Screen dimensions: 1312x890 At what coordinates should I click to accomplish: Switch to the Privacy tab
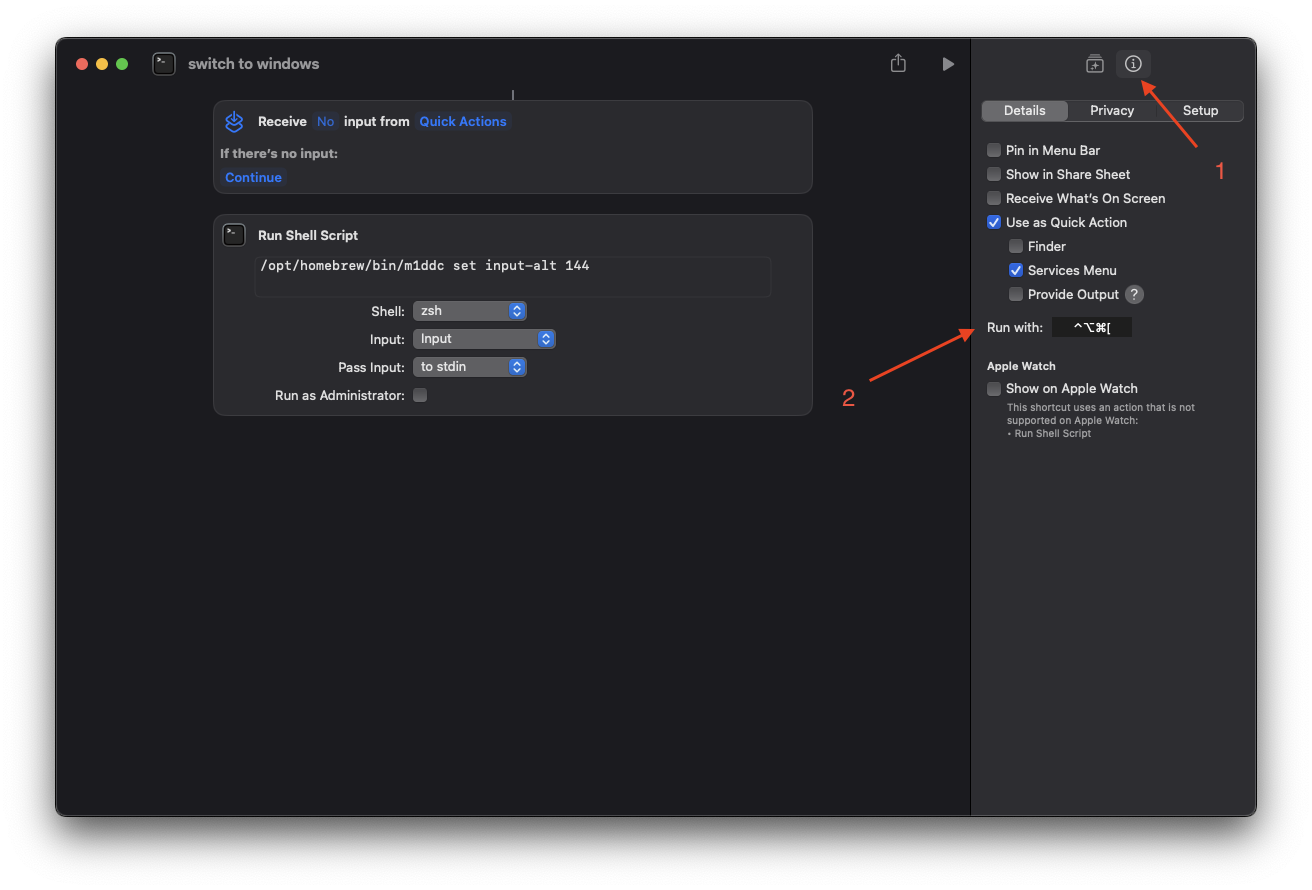1112,111
